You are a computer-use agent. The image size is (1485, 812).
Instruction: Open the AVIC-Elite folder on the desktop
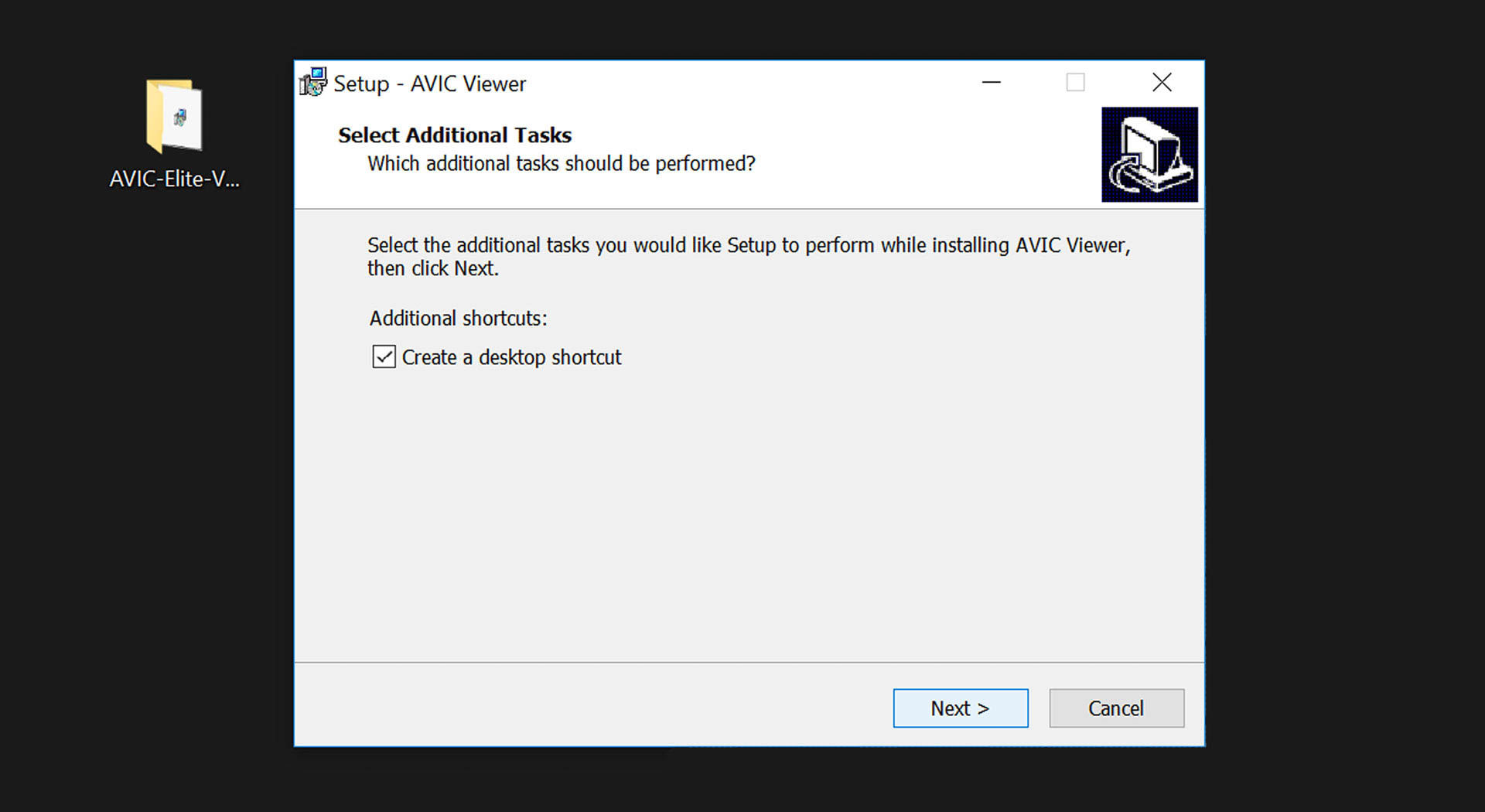175,116
